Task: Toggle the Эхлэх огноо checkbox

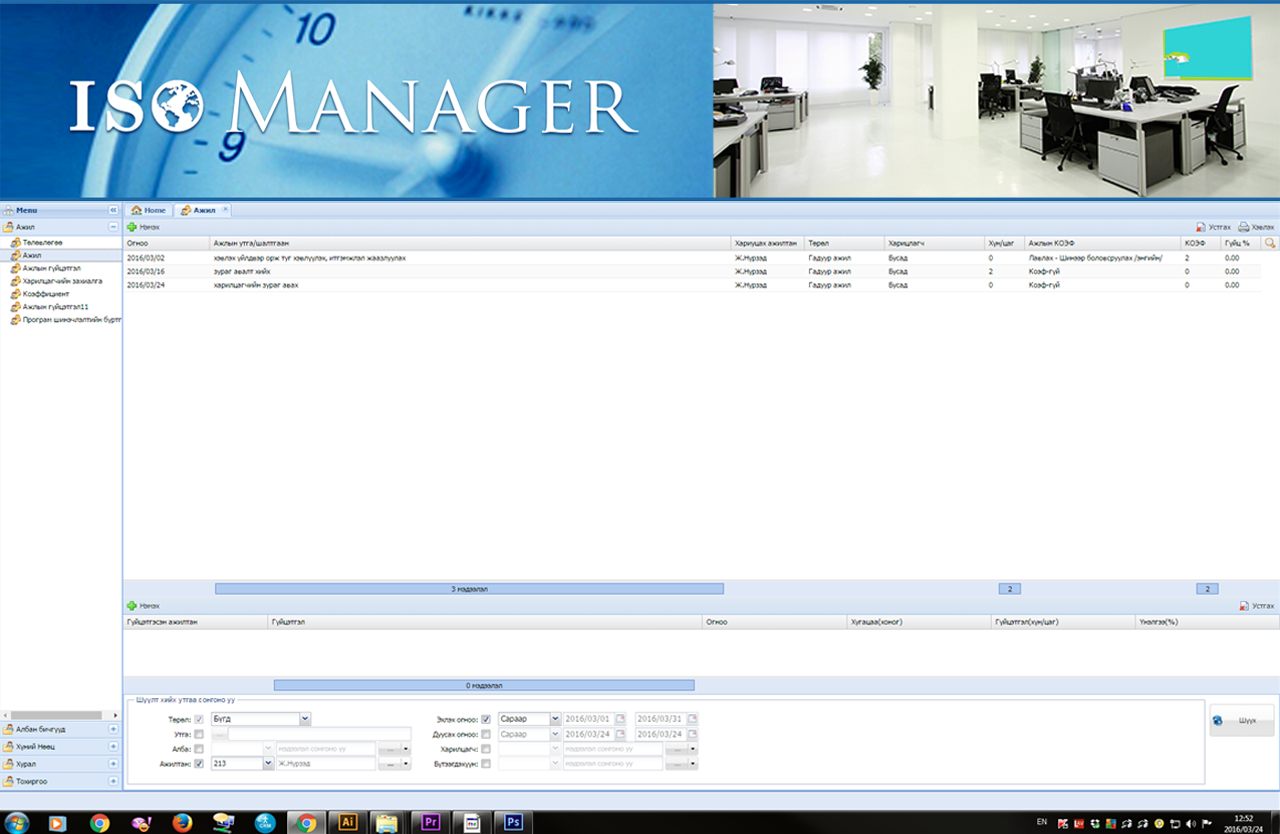Action: pos(486,719)
